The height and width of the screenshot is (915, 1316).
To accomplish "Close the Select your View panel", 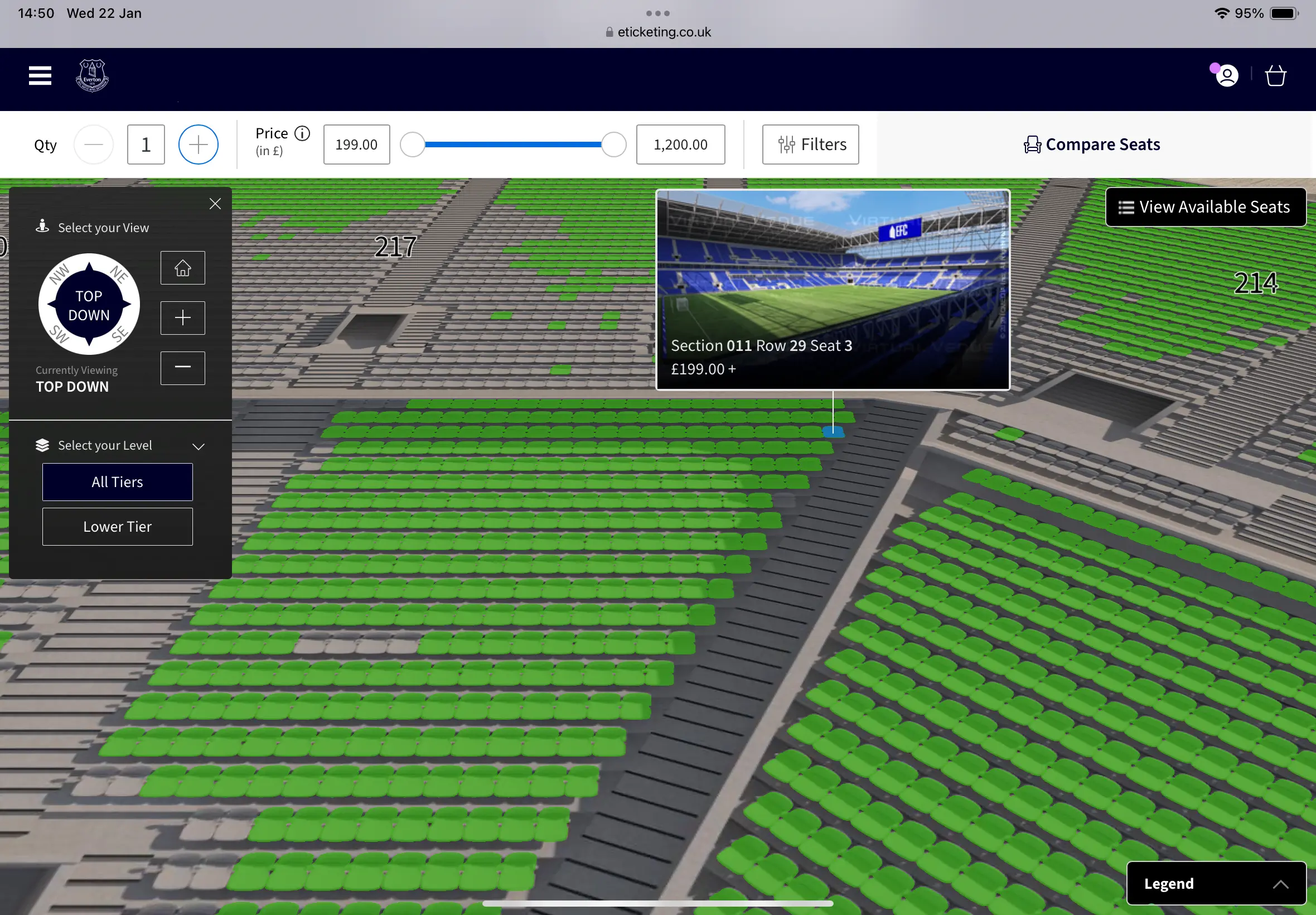I will [215, 204].
